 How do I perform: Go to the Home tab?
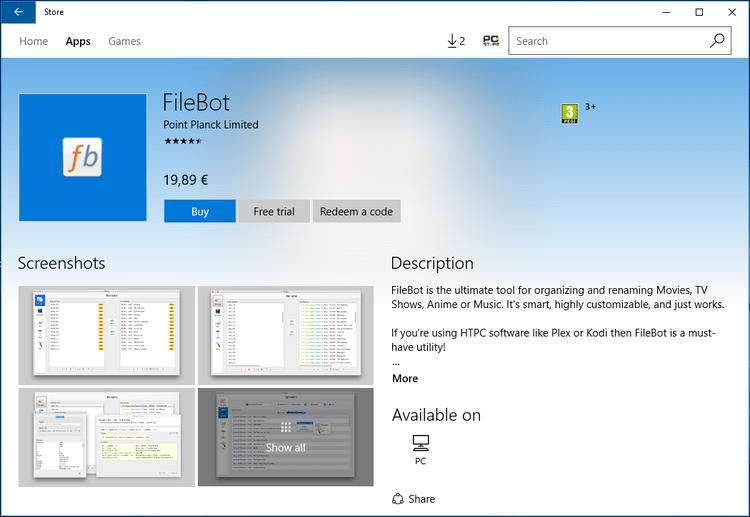click(33, 41)
